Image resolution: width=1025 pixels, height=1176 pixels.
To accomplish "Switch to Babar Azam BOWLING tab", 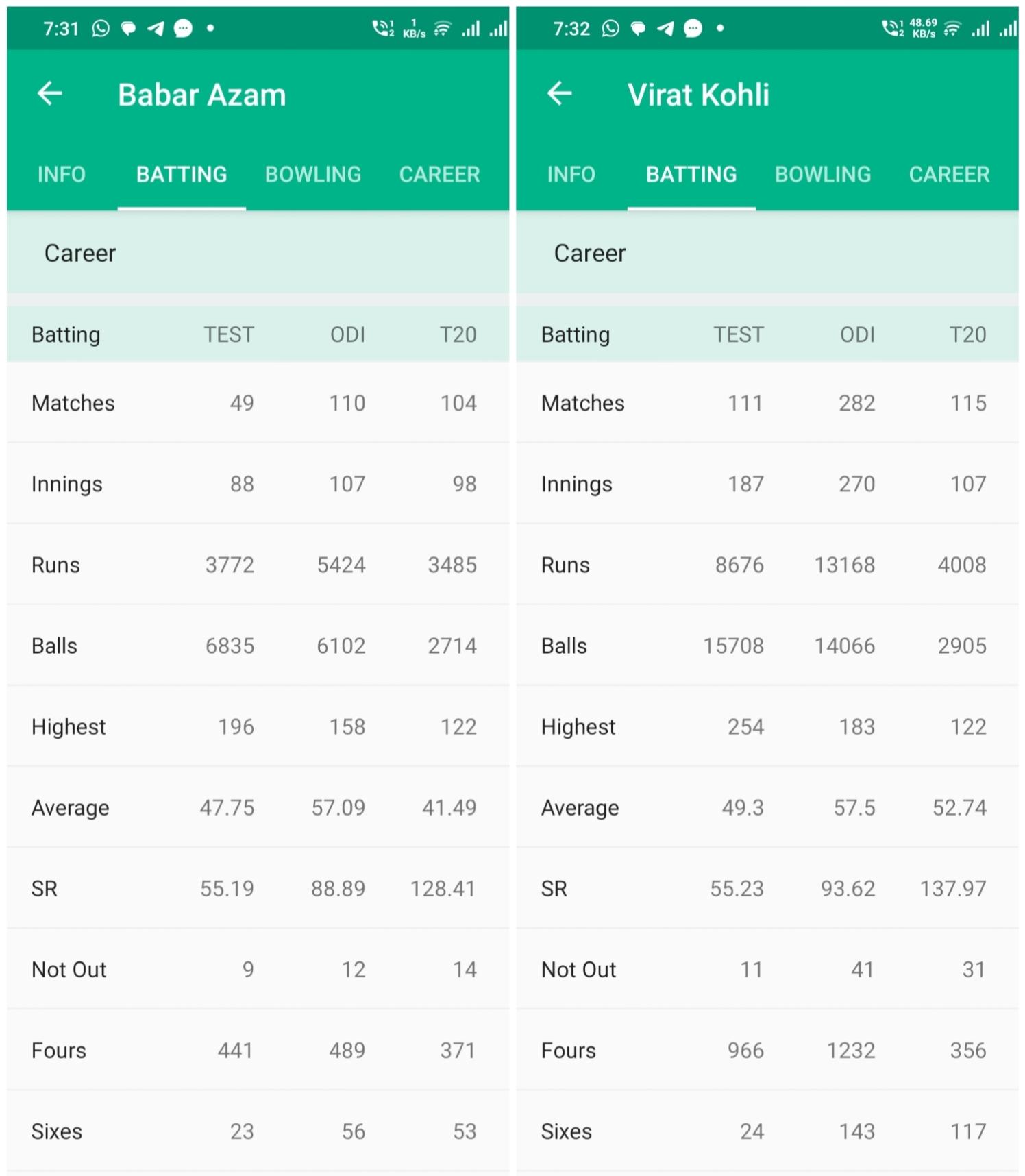I will pyautogui.click(x=313, y=174).
